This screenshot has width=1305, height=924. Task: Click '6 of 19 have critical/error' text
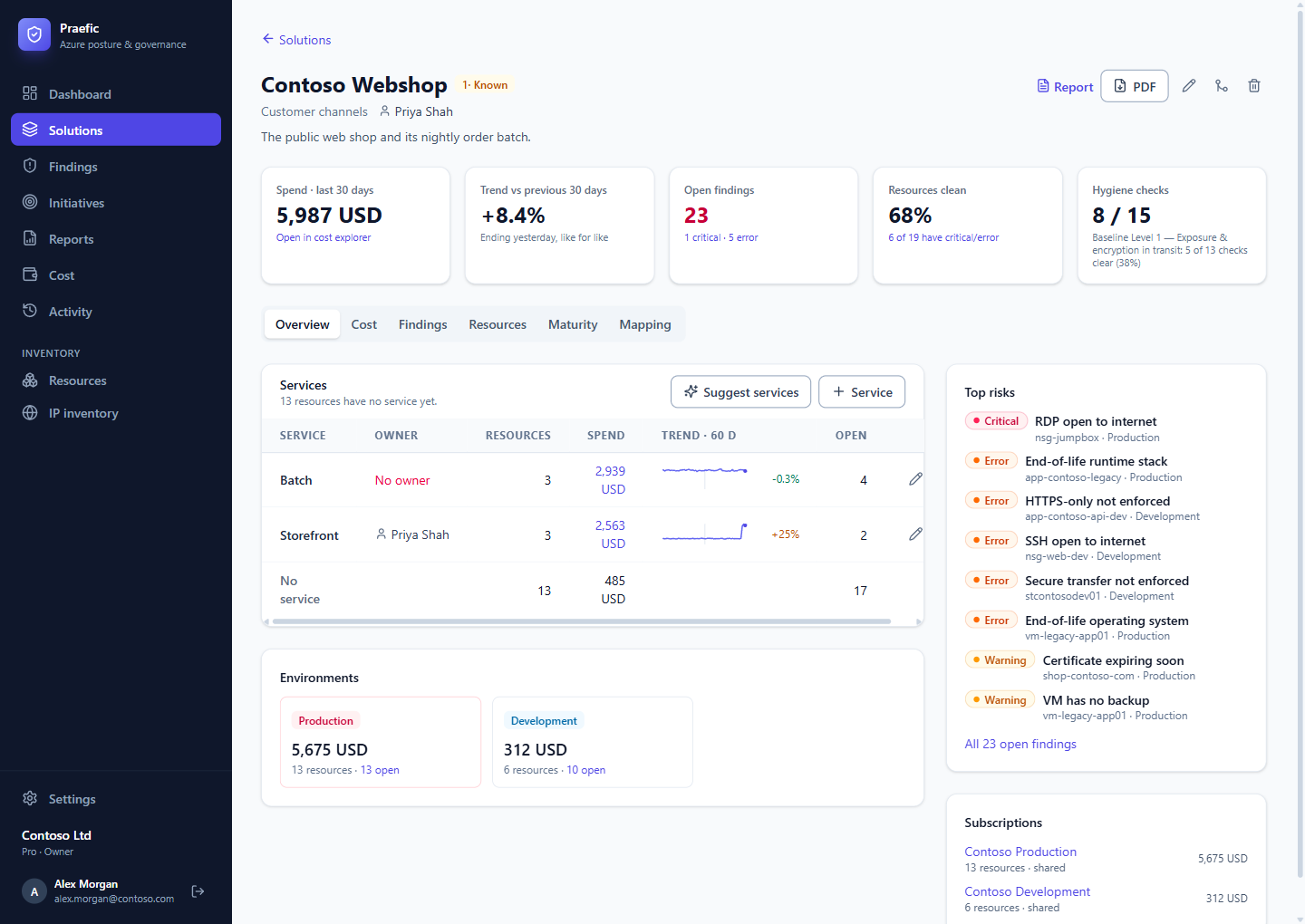943,237
